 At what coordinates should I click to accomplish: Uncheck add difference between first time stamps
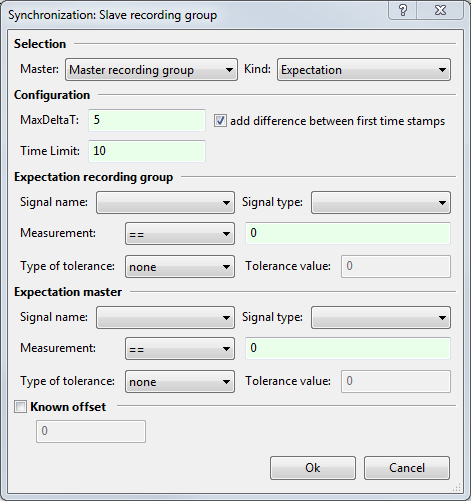click(220, 121)
